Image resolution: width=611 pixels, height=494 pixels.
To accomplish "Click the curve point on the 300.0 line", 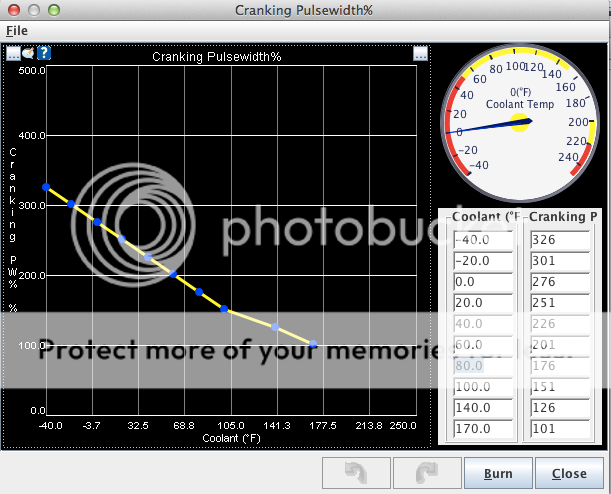I will (71, 204).
